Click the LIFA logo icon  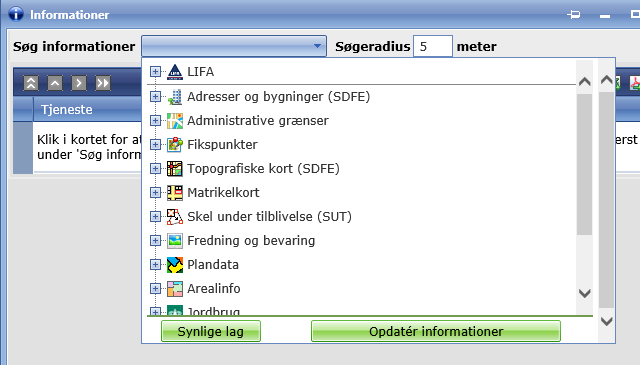[x=175, y=71]
